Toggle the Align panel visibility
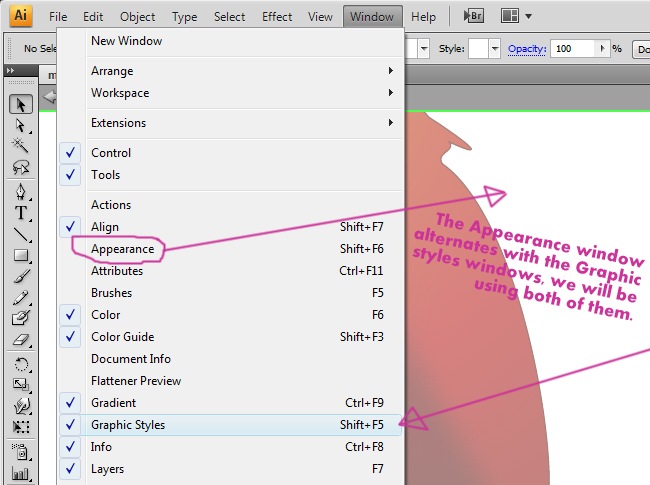650x485 pixels. (230, 227)
